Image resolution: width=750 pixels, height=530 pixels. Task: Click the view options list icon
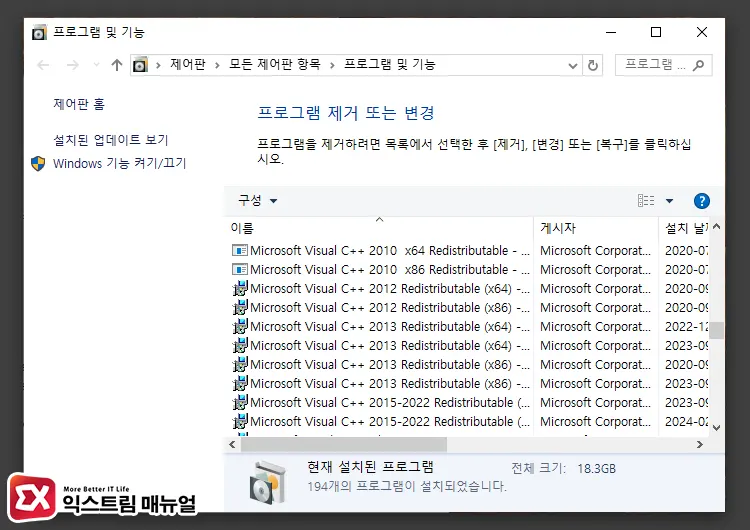click(x=646, y=201)
